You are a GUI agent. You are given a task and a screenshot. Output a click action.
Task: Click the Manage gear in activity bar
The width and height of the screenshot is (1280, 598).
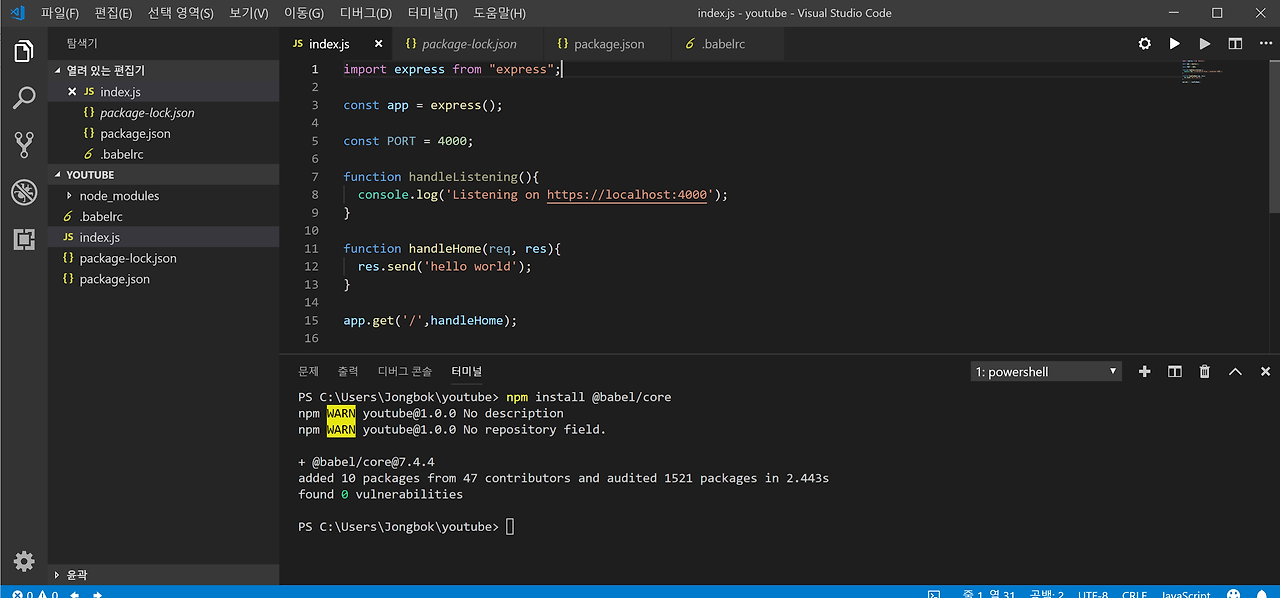(x=24, y=561)
